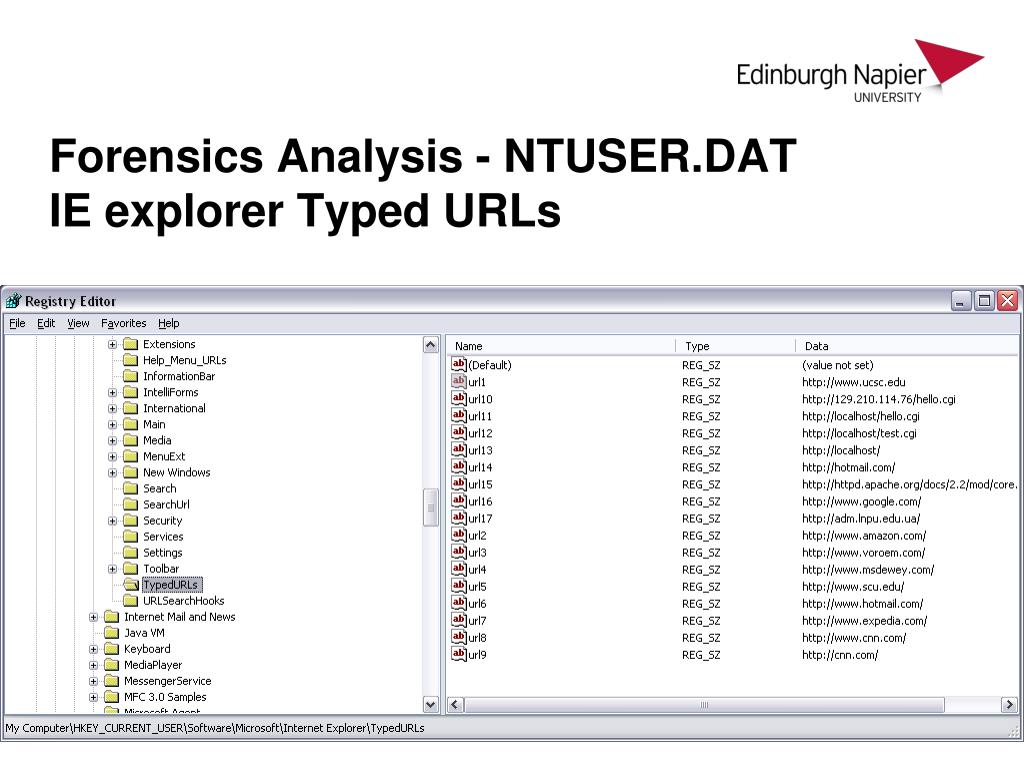Click the url10 string value icon
Viewport: 1024px width, 768px height.
[459, 398]
